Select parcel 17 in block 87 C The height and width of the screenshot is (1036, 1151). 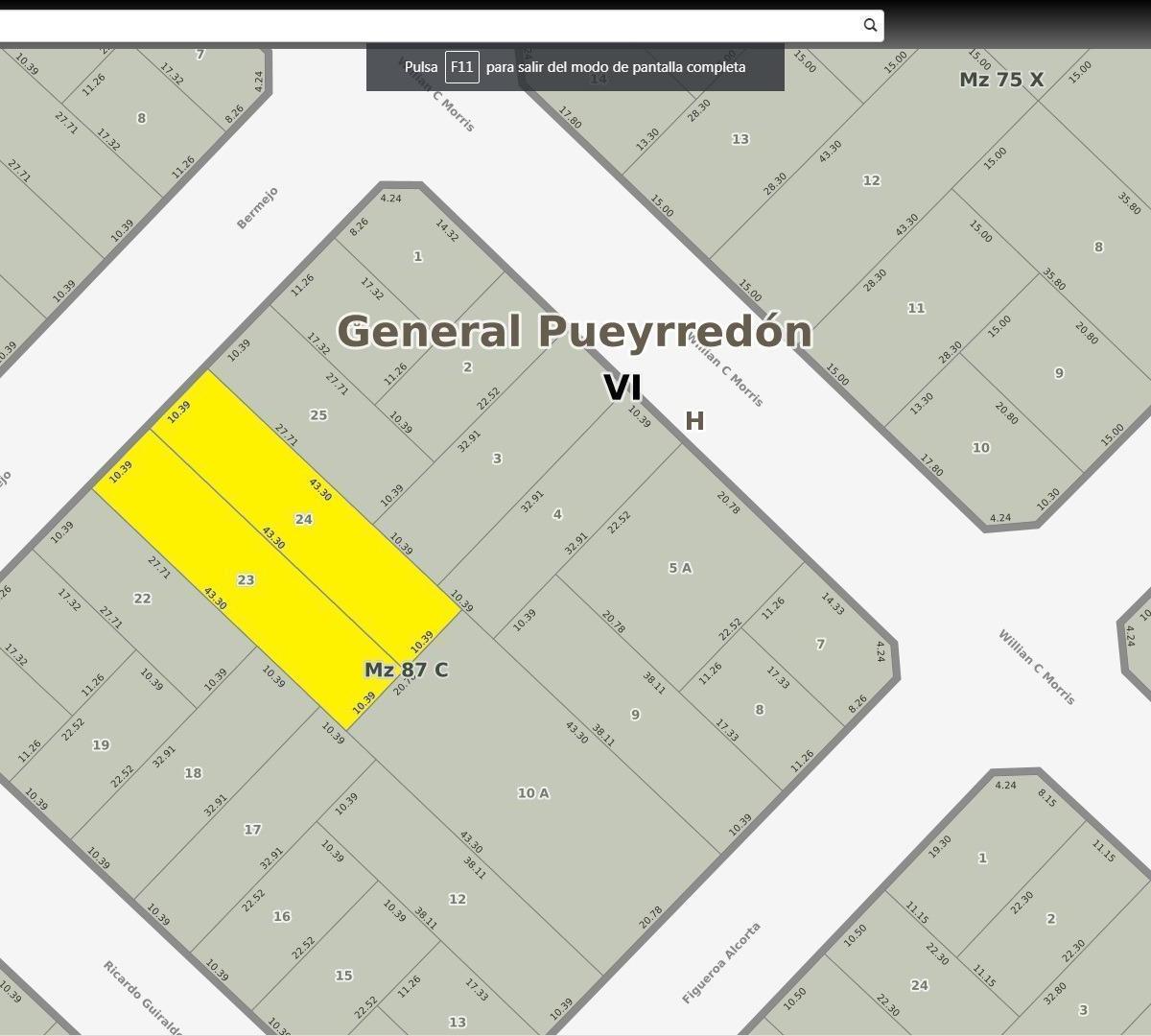252,829
